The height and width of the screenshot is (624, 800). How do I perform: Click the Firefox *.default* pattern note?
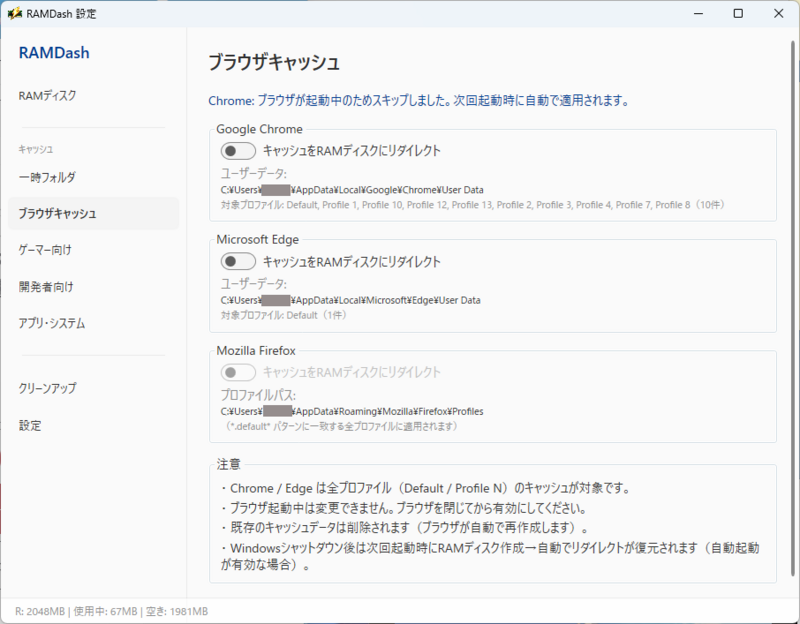tap(341, 426)
